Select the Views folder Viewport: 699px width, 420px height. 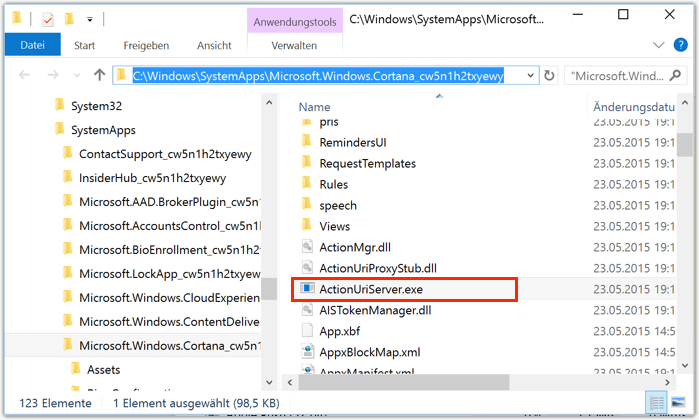point(334,226)
